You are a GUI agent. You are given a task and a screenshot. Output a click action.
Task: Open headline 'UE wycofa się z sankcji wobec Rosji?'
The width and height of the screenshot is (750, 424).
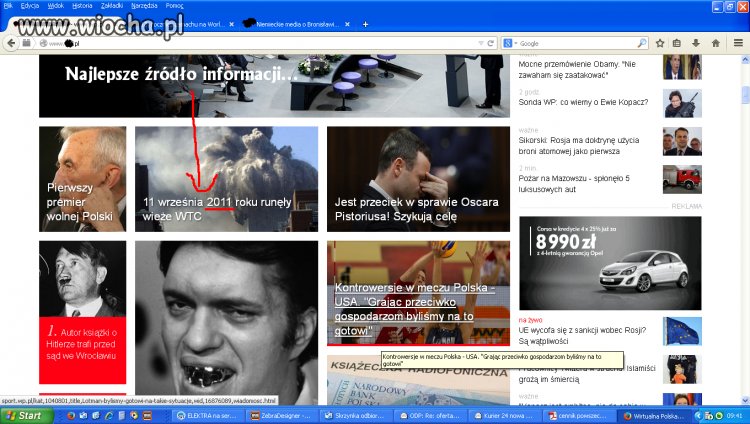click(582, 335)
